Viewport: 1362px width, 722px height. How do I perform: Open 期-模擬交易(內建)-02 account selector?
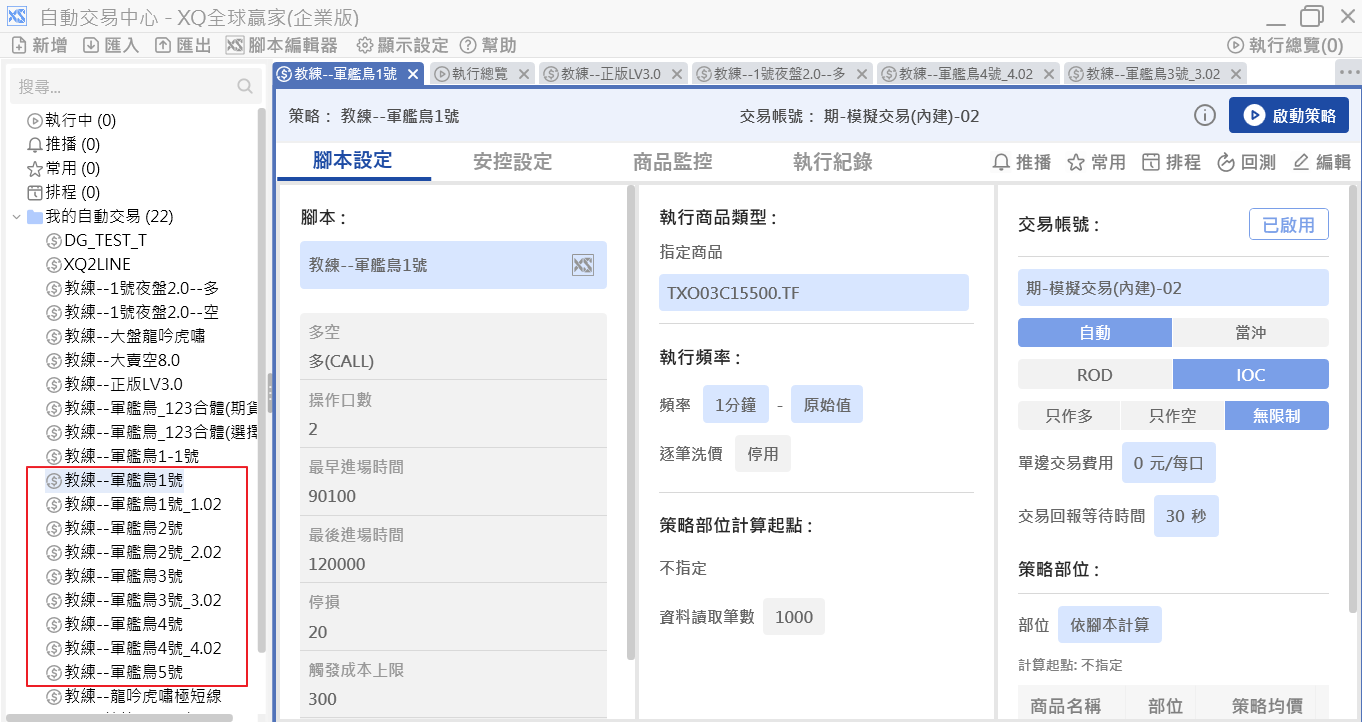coord(1173,288)
